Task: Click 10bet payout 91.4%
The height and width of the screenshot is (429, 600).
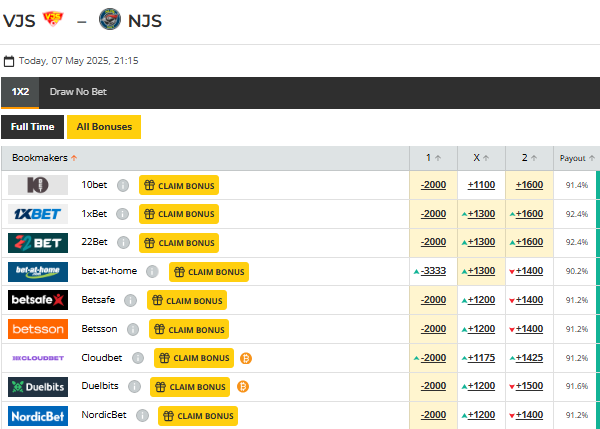Action: click(x=577, y=185)
